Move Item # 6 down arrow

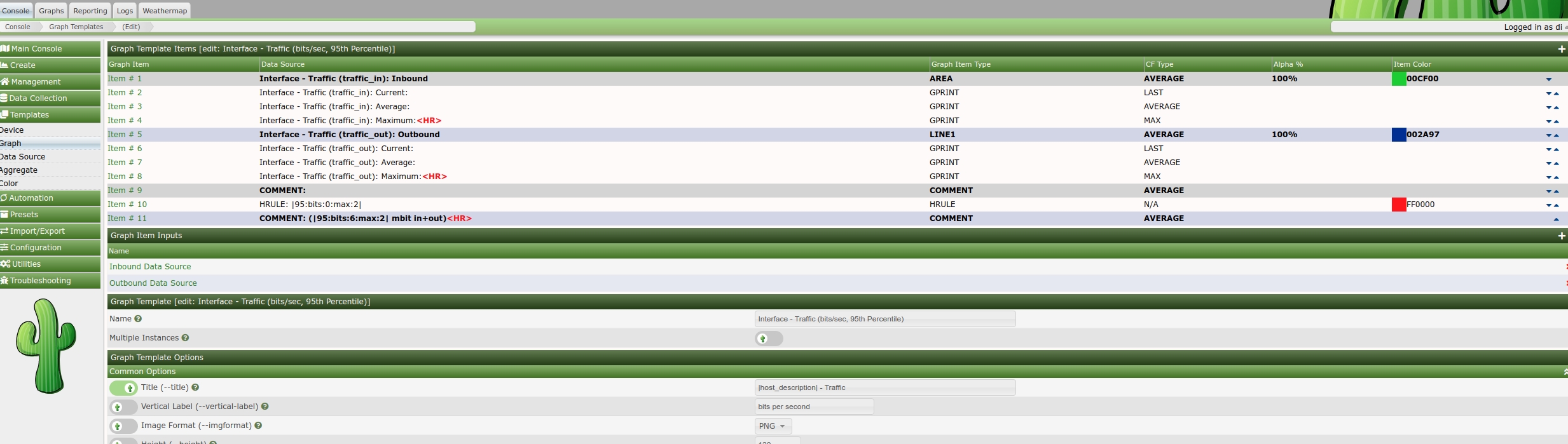tap(1548, 149)
